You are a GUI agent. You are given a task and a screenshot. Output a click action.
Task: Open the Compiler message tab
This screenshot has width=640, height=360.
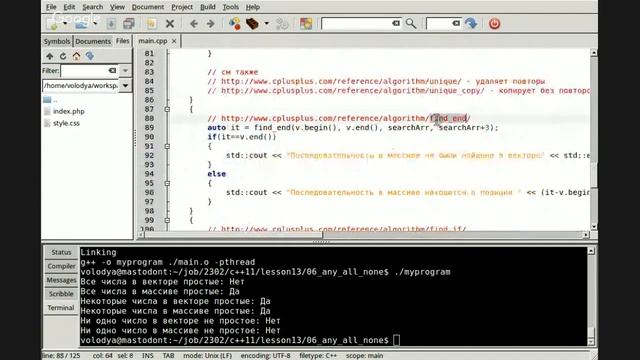pyautogui.click(x=61, y=266)
